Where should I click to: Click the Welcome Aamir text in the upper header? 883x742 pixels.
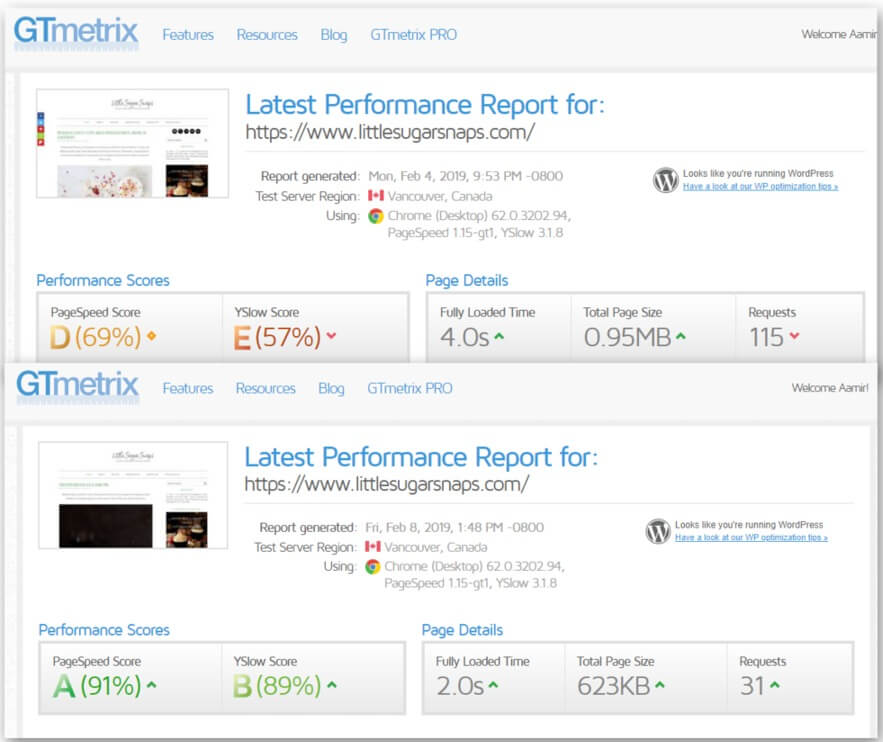[x=839, y=34]
